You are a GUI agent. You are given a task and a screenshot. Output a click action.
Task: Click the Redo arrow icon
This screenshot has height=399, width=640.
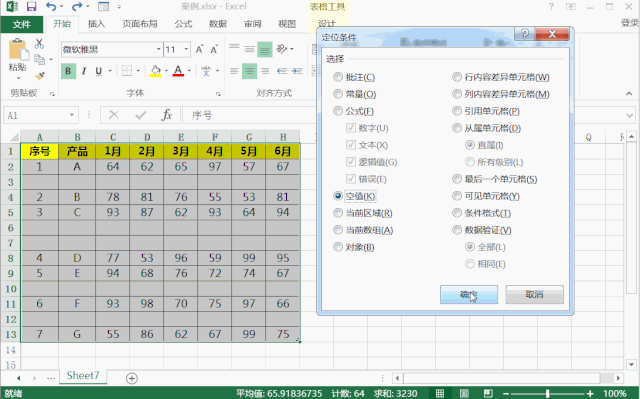pos(77,7)
